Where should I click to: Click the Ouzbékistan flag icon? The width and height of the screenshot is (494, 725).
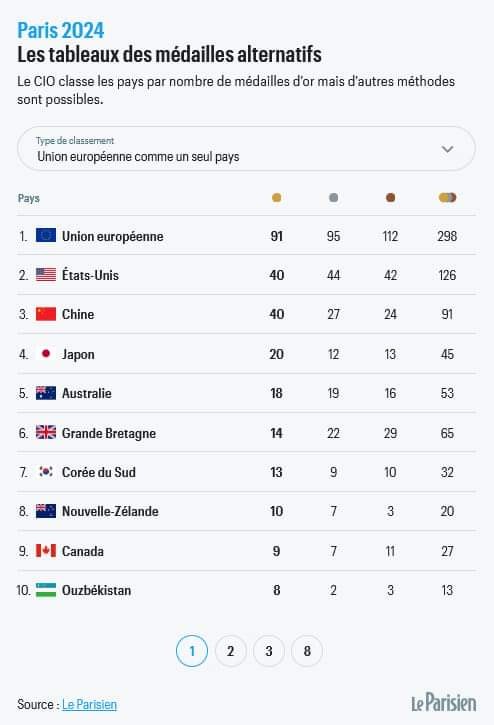pos(46,590)
